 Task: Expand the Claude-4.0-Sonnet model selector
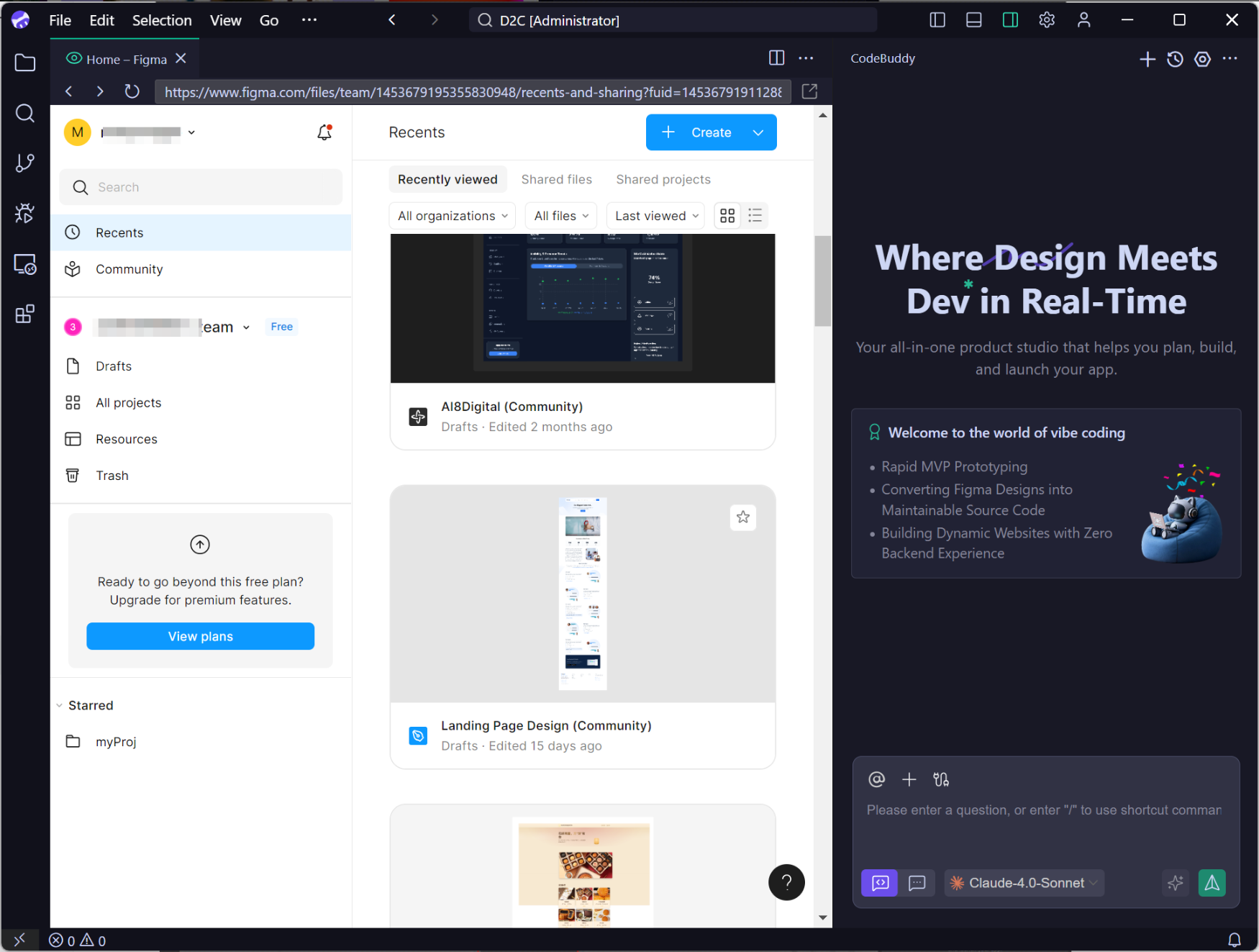click(1024, 883)
